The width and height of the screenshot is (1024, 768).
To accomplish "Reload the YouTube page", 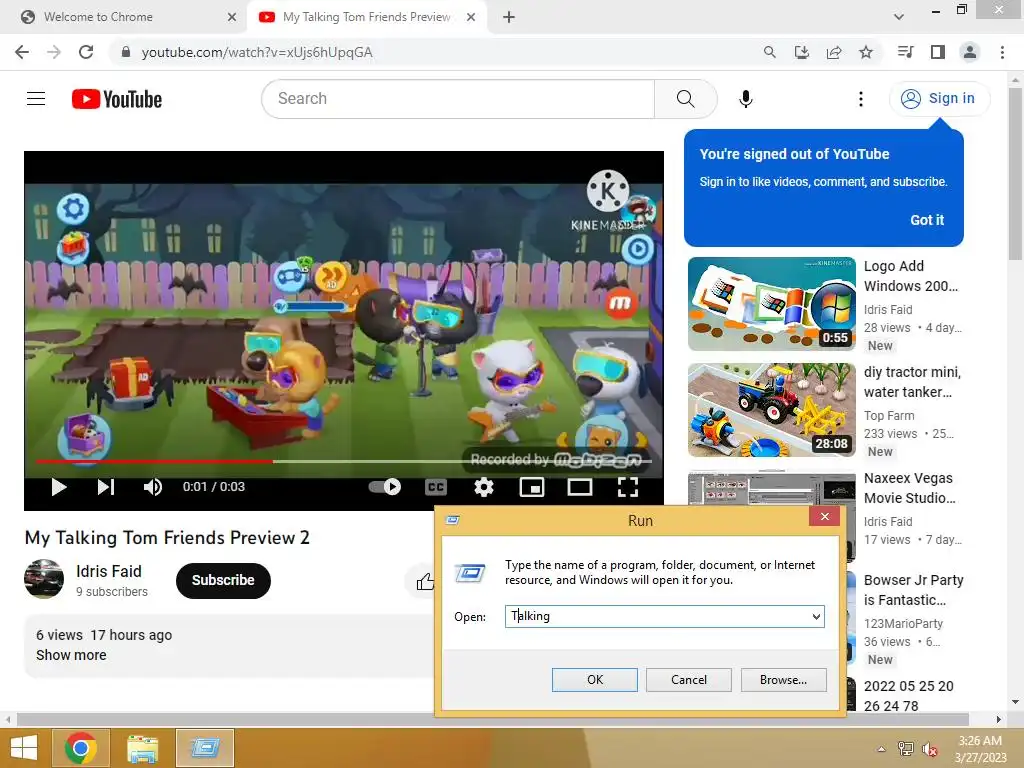I will [86, 52].
